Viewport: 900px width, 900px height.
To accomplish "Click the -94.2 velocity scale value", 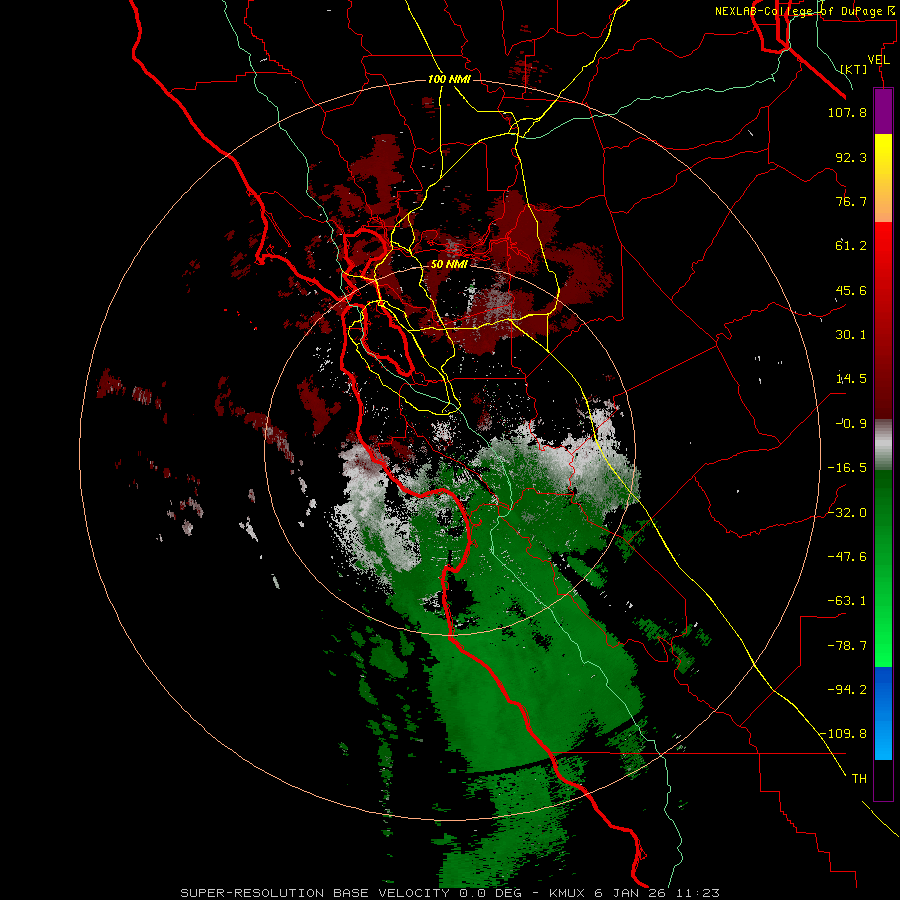I will 847,690.
